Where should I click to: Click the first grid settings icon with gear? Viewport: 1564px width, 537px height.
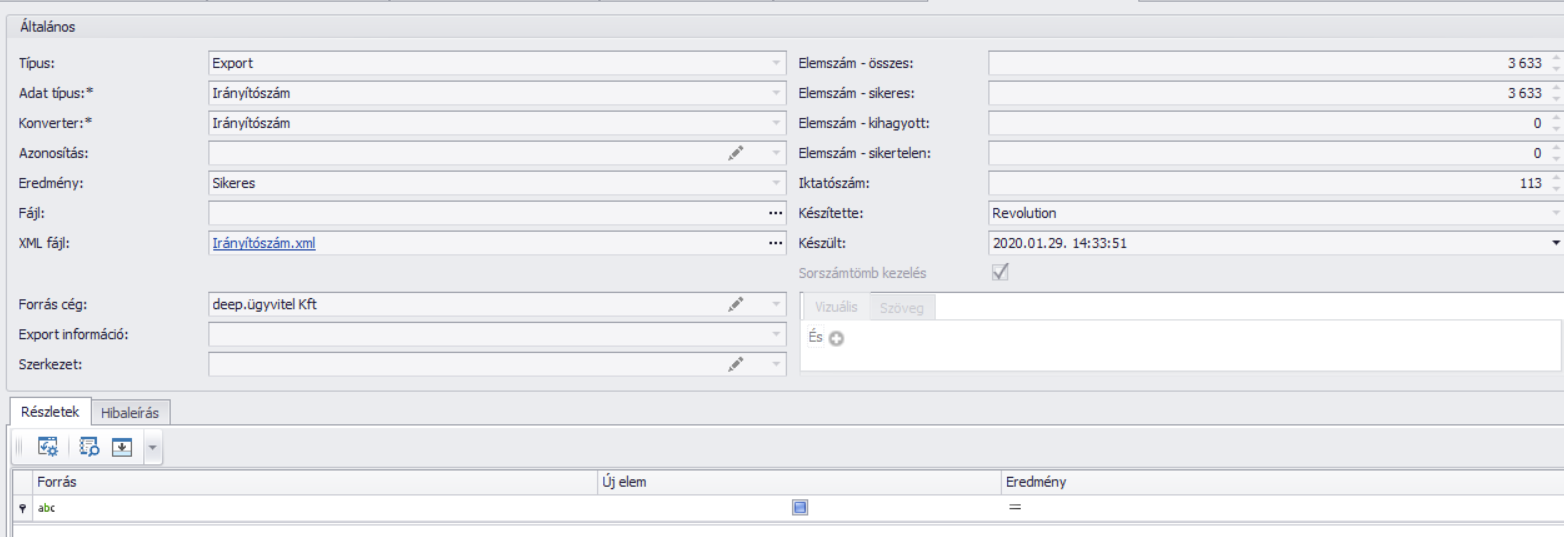click(x=48, y=448)
